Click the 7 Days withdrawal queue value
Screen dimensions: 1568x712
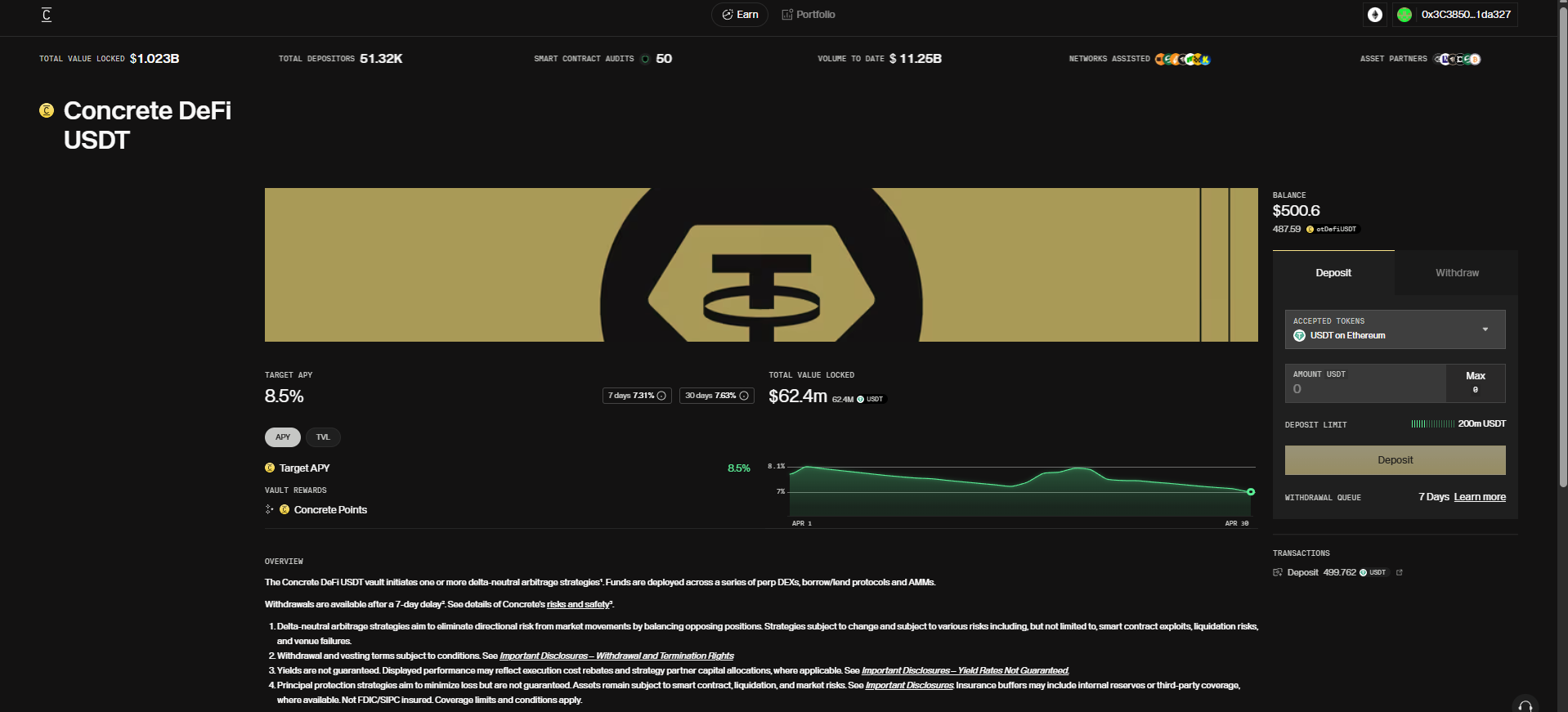coord(1434,497)
